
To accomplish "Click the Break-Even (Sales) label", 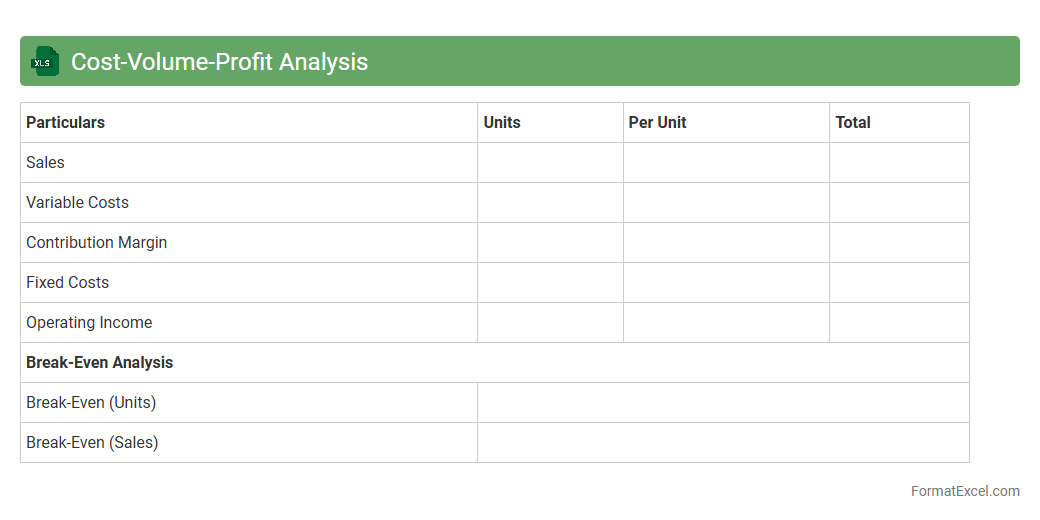I will (x=92, y=442).
